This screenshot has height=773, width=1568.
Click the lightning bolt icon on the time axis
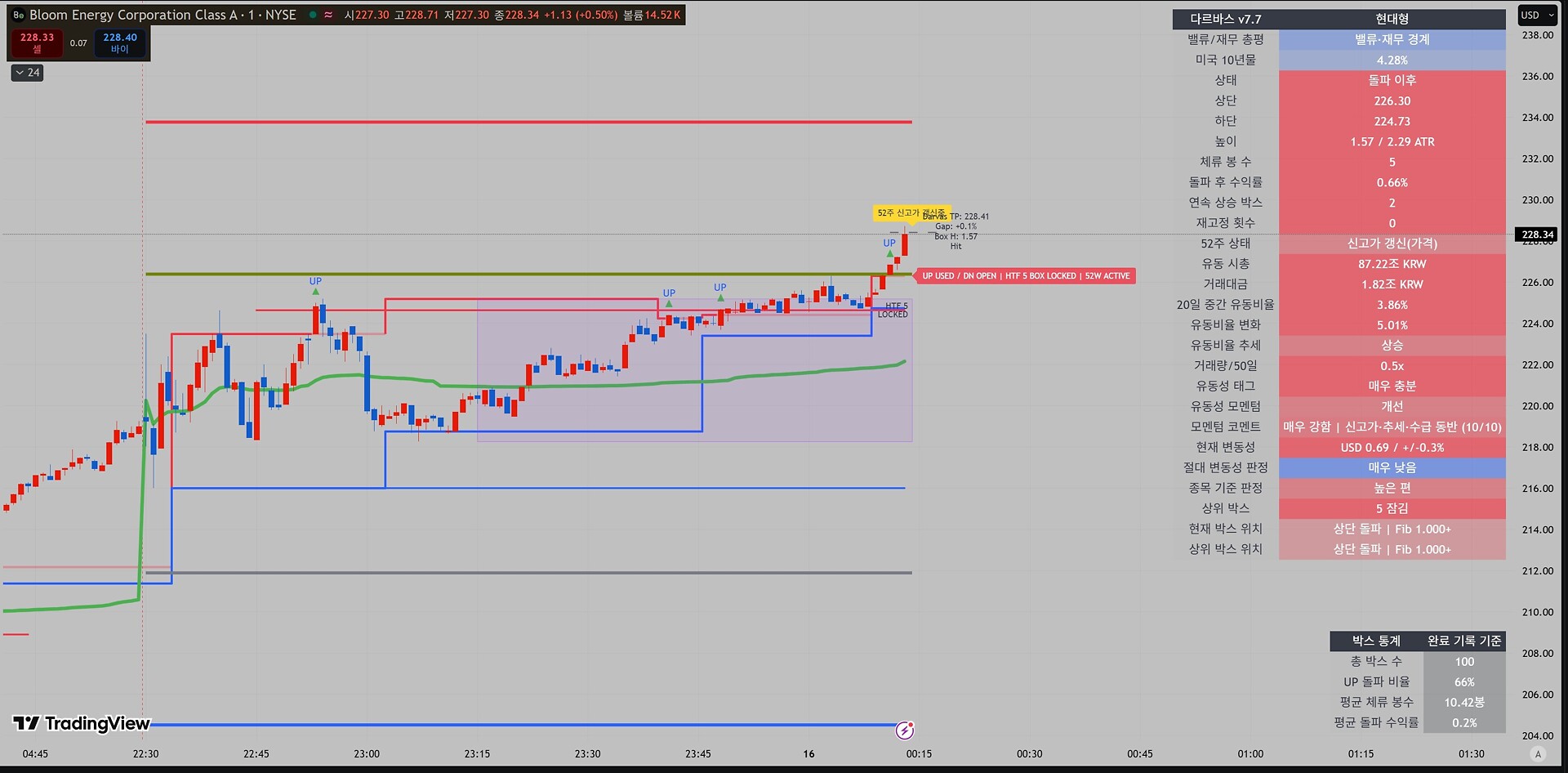tap(905, 730)
